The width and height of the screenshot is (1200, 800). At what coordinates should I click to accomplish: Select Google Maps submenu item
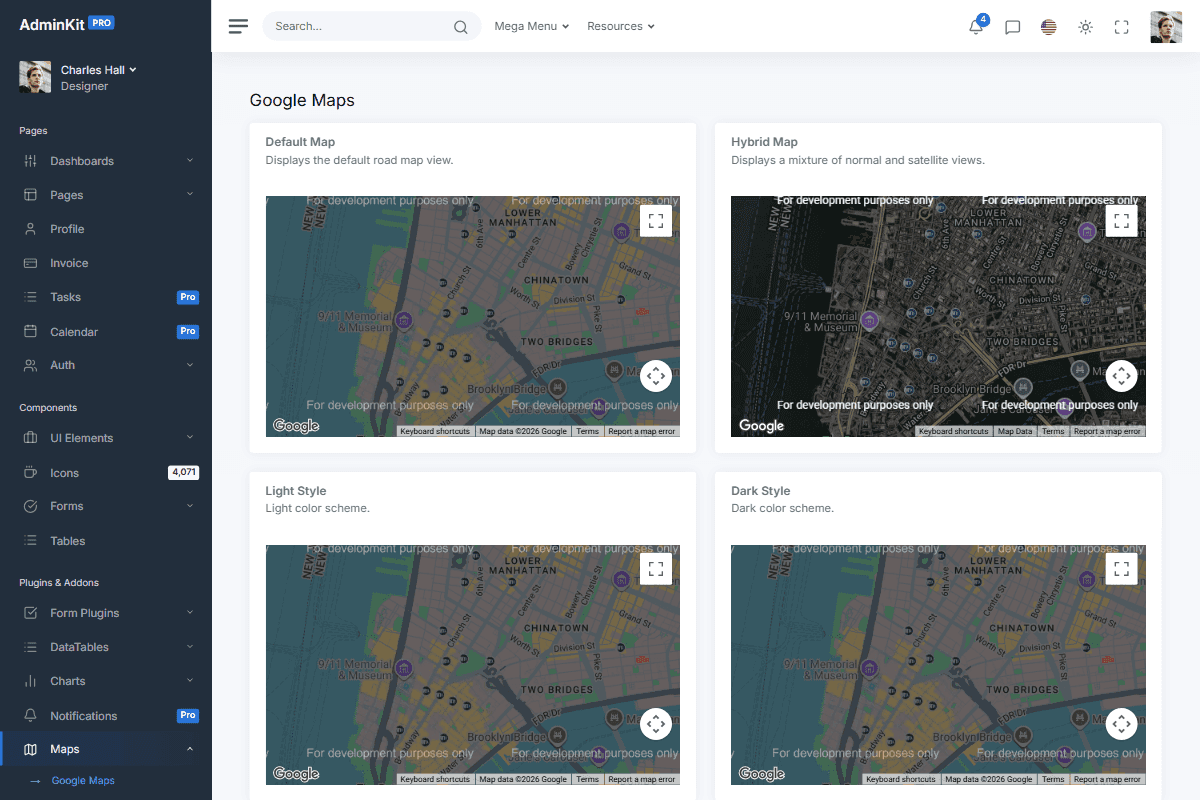(83, 780)
